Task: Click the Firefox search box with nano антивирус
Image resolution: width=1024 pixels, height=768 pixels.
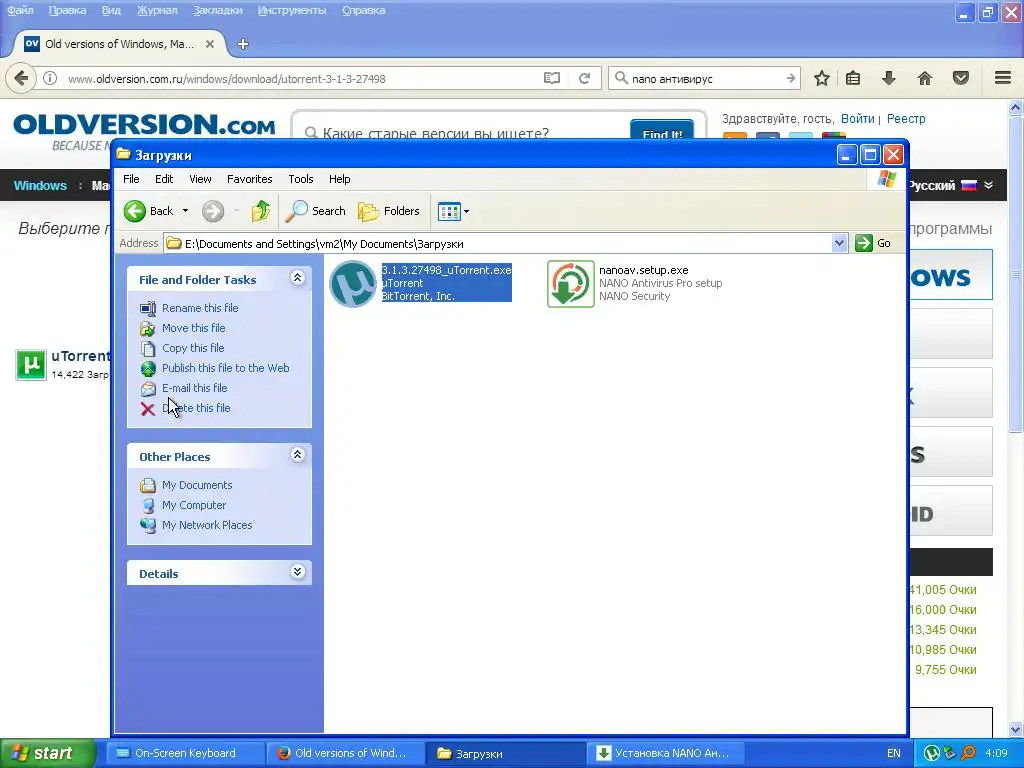Action: (x=702, y=78)
